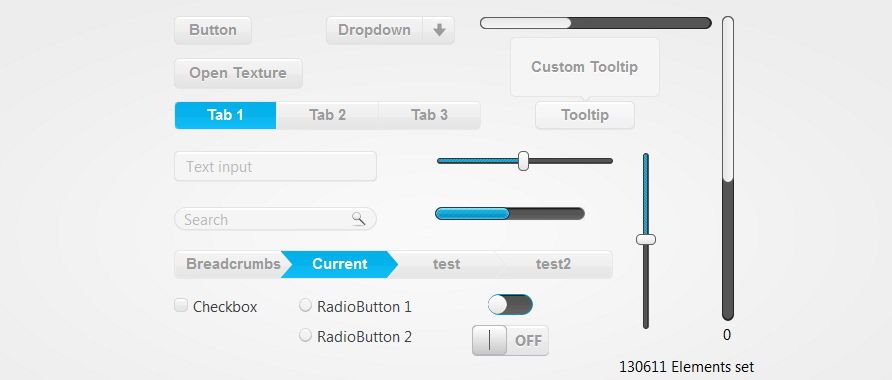Screen dimensions: 892x380
Task: Click the Button button
Action: click(213, 30)
